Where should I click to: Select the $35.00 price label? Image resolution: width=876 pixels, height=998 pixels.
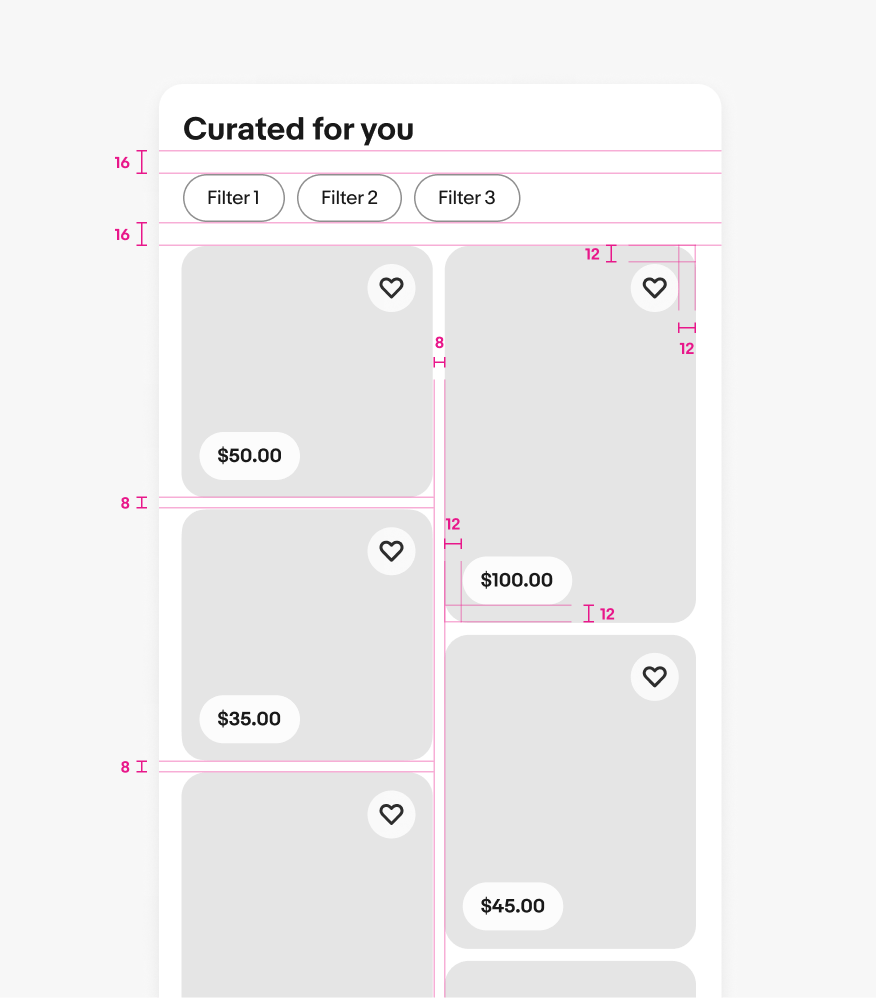(249, 719)
